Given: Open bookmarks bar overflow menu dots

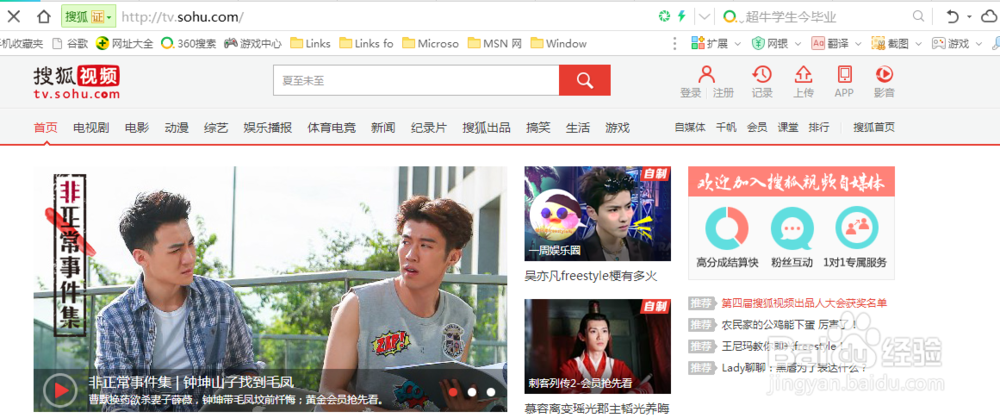Looking at the screenshot, I should click(x=675, y=43).
